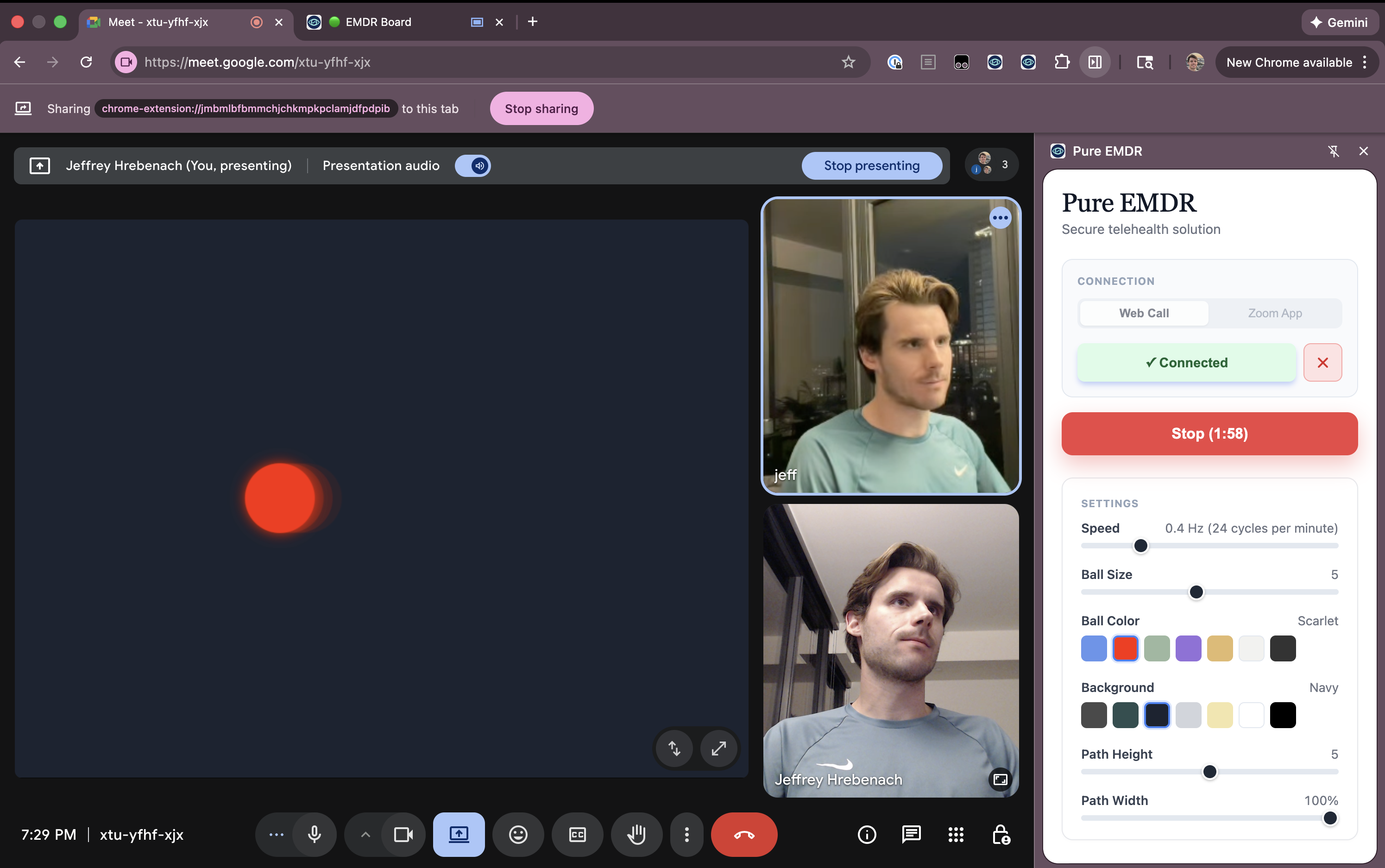The image size is (1385, 868).
Task: Turn on closed captions
Action: (x=577, y=834)
